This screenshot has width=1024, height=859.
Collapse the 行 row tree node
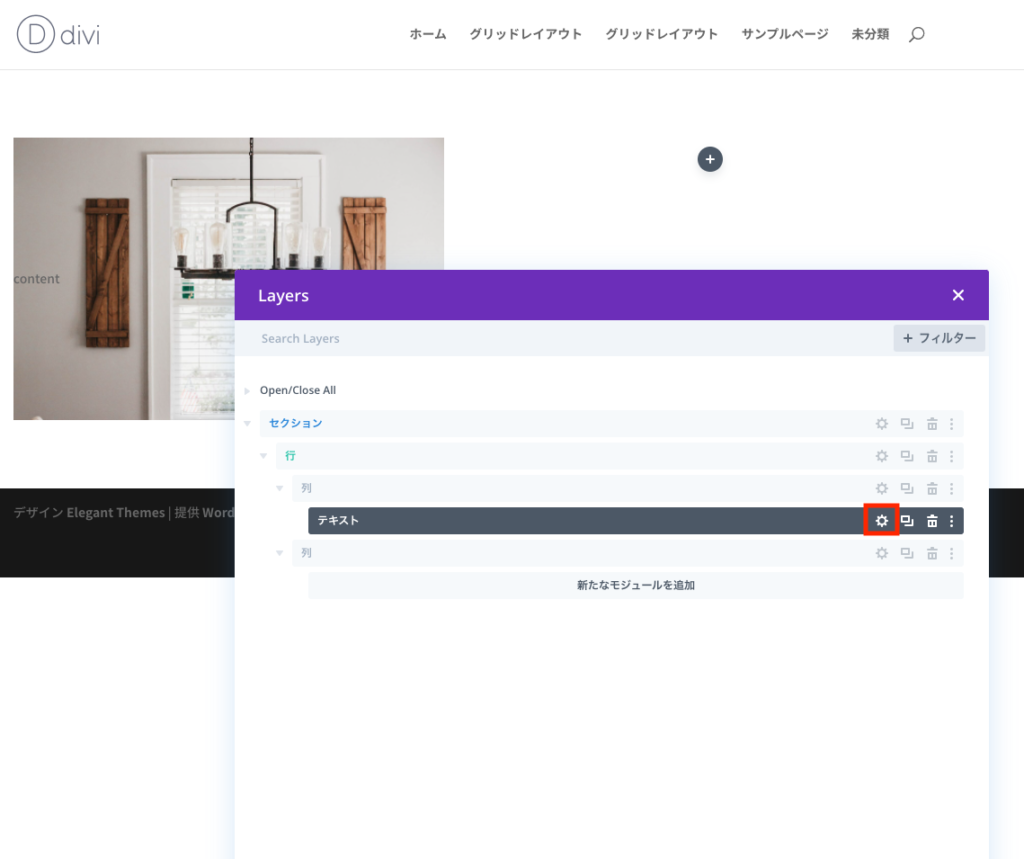click(x=264, y=456)
